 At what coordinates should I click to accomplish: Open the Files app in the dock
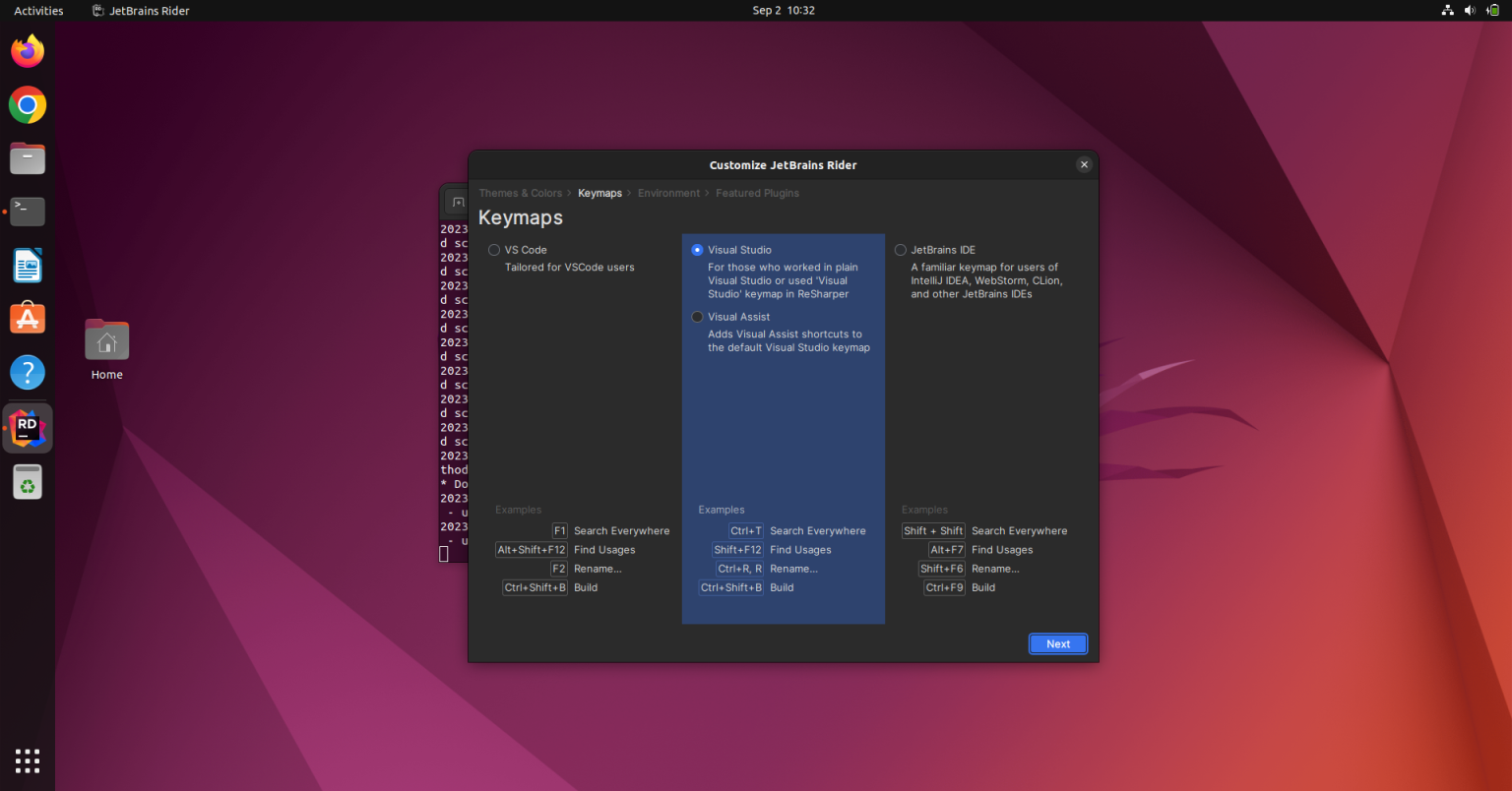27,157
